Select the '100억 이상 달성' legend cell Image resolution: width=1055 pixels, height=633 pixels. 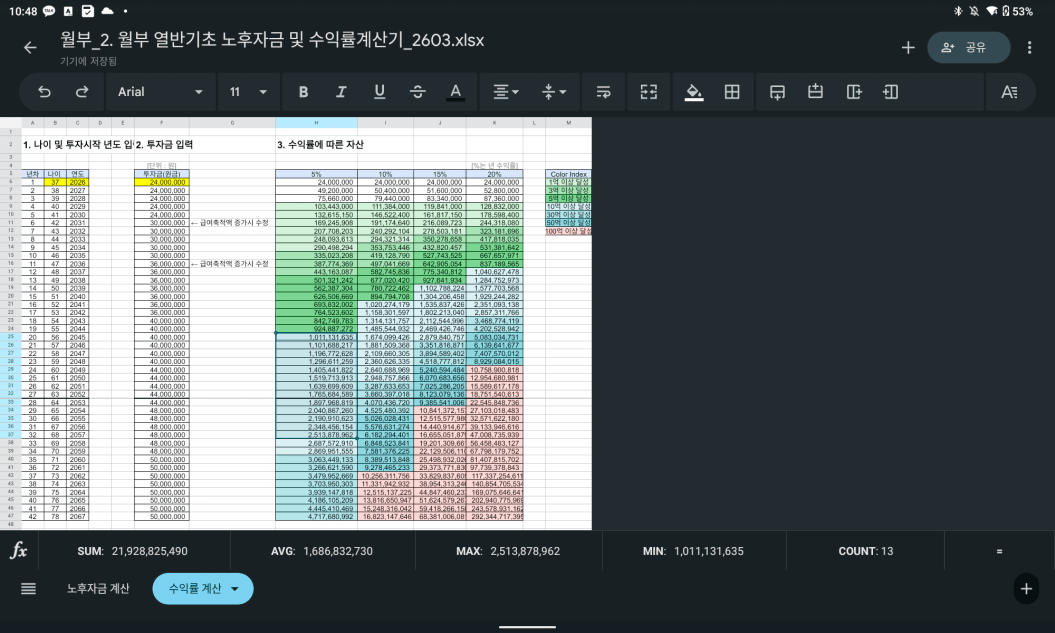click(x=569, y=231)
